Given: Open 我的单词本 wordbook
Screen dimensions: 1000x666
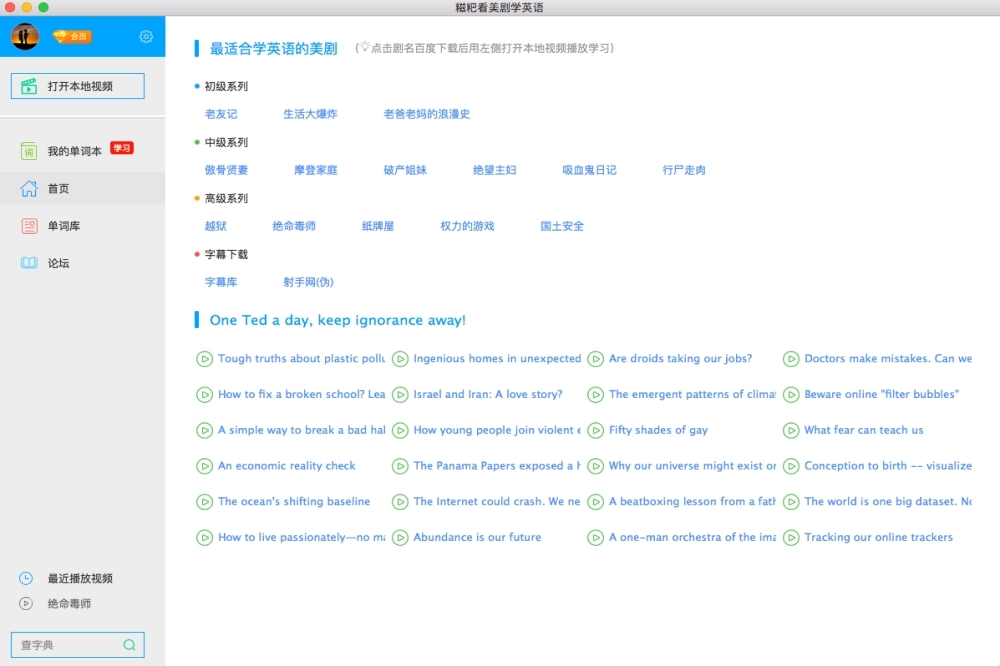Looking at the screenshot, I should point(74,151).
